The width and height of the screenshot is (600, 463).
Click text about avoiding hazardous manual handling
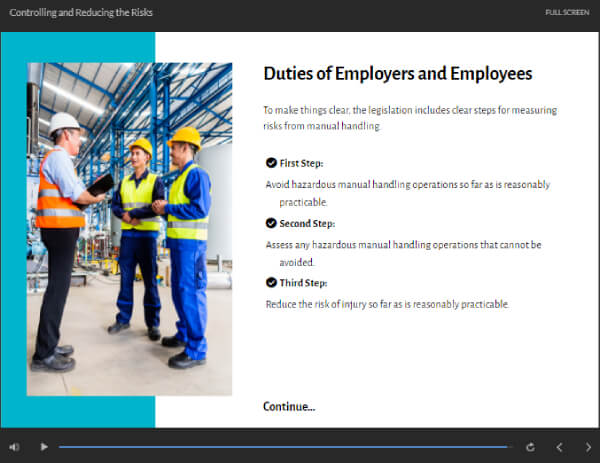(408, 193)
